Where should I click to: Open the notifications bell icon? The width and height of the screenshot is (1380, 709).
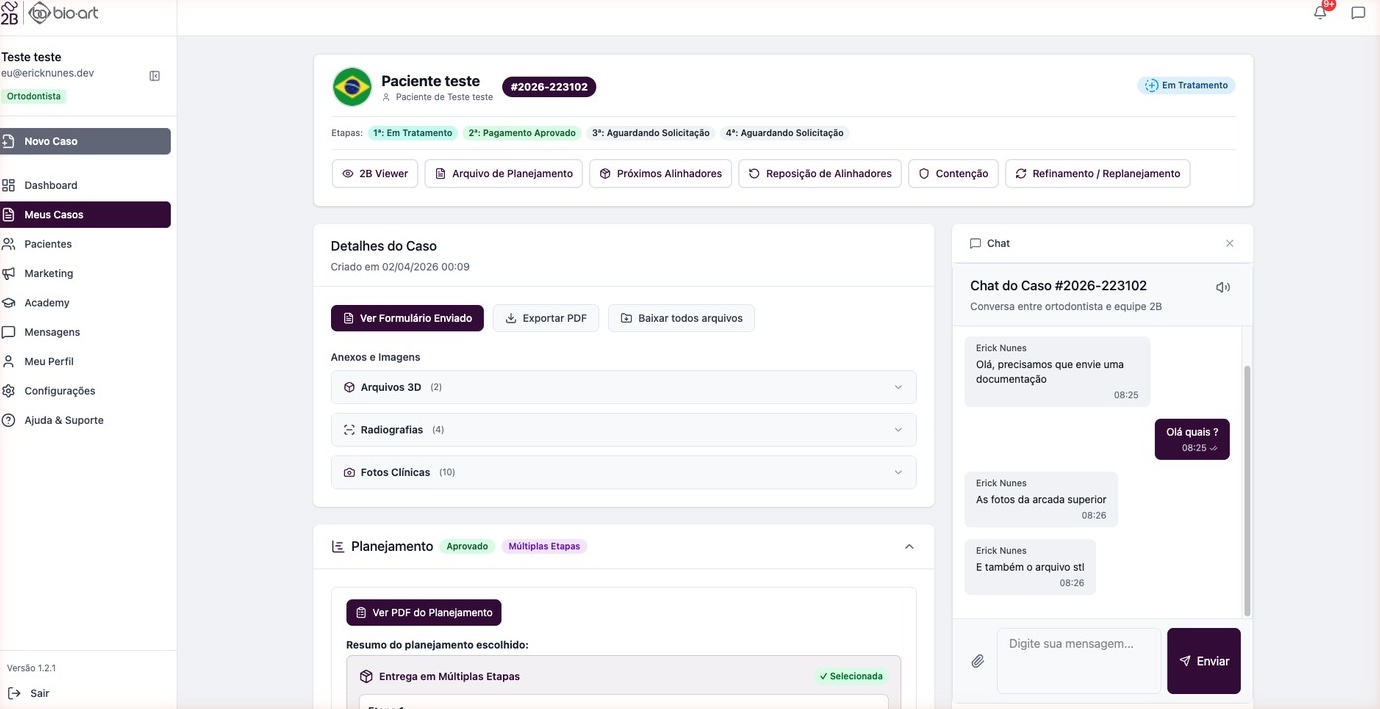click(1320, 13)
